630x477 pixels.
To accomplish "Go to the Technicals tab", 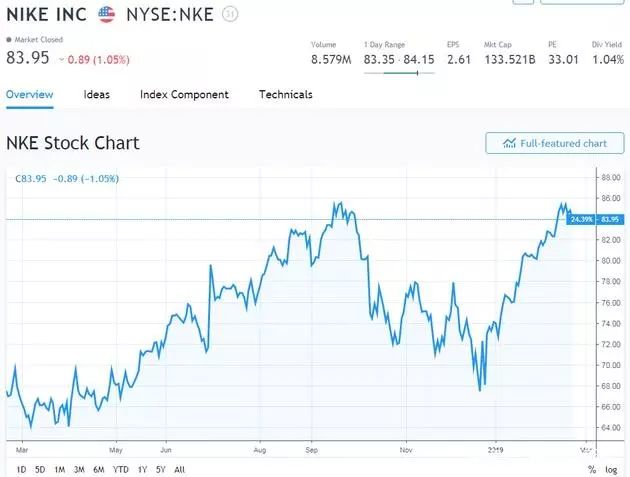I will coord(285,95).
